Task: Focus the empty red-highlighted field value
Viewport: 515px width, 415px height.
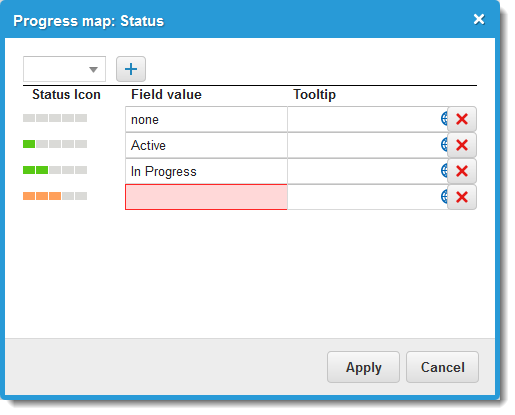Action: [206, 197]
